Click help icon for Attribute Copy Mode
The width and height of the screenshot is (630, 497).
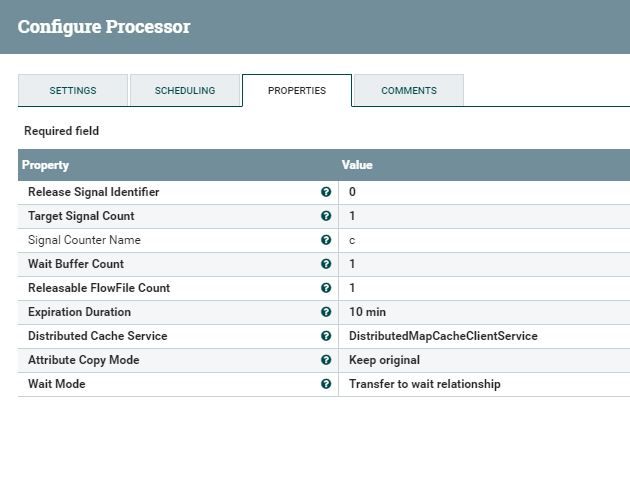coord(326,360)
